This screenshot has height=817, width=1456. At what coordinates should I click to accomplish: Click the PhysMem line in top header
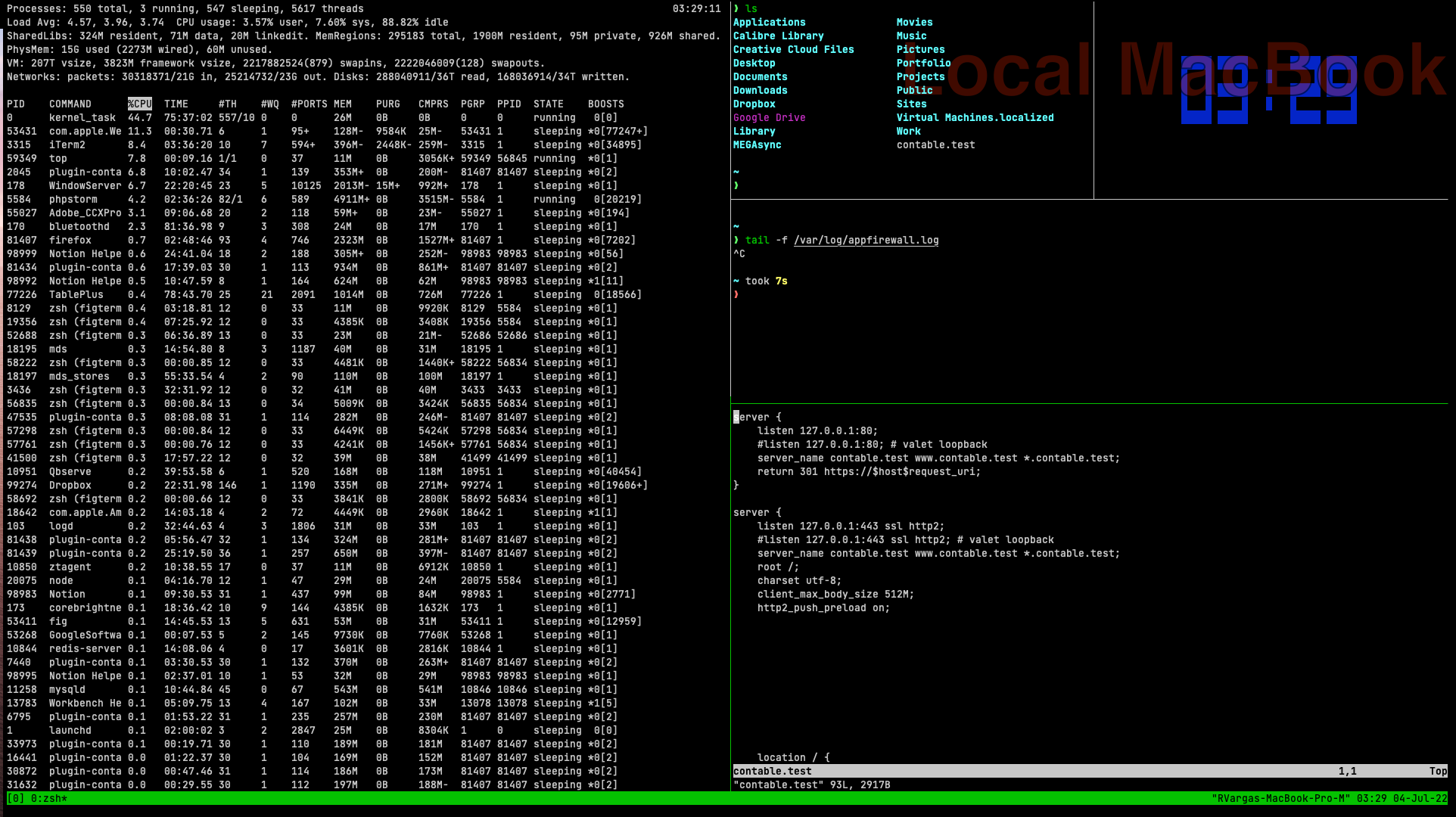(x=140, y=49)
